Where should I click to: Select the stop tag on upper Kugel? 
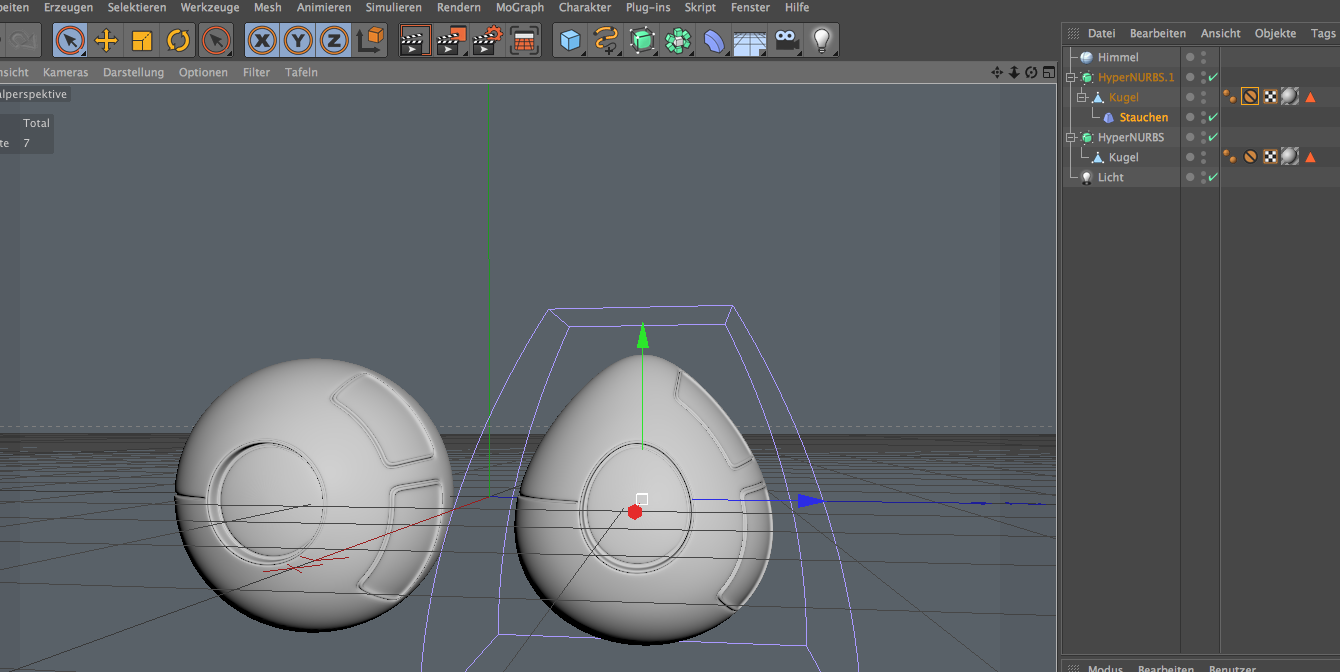(x=1250, y=97)
